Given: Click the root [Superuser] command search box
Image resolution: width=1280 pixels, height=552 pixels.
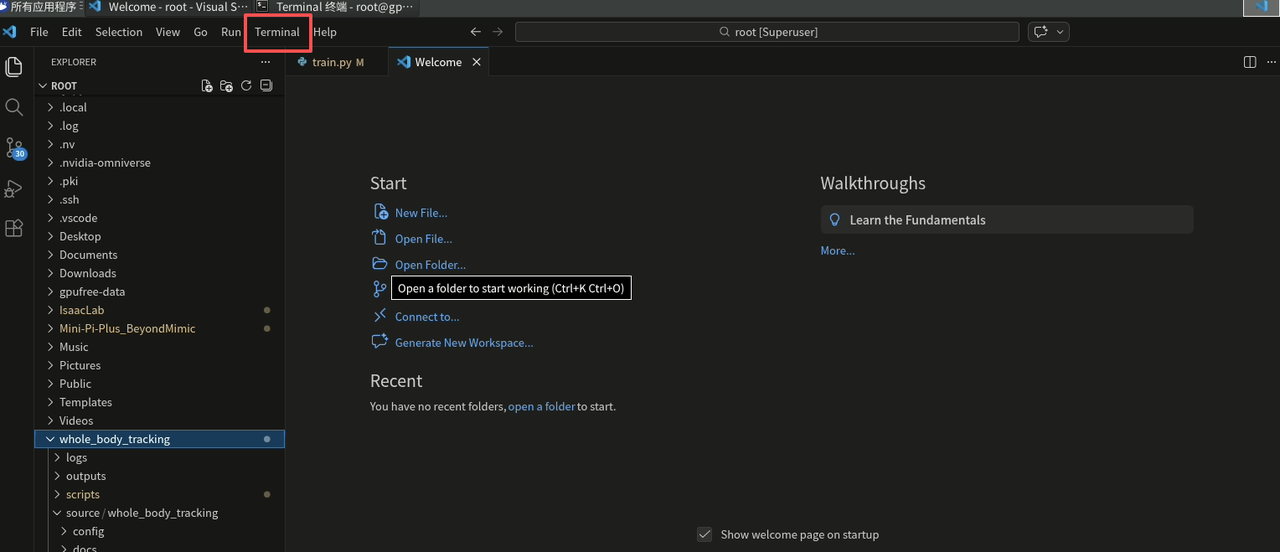Looking at the screenshot, I should pos(768,32).
